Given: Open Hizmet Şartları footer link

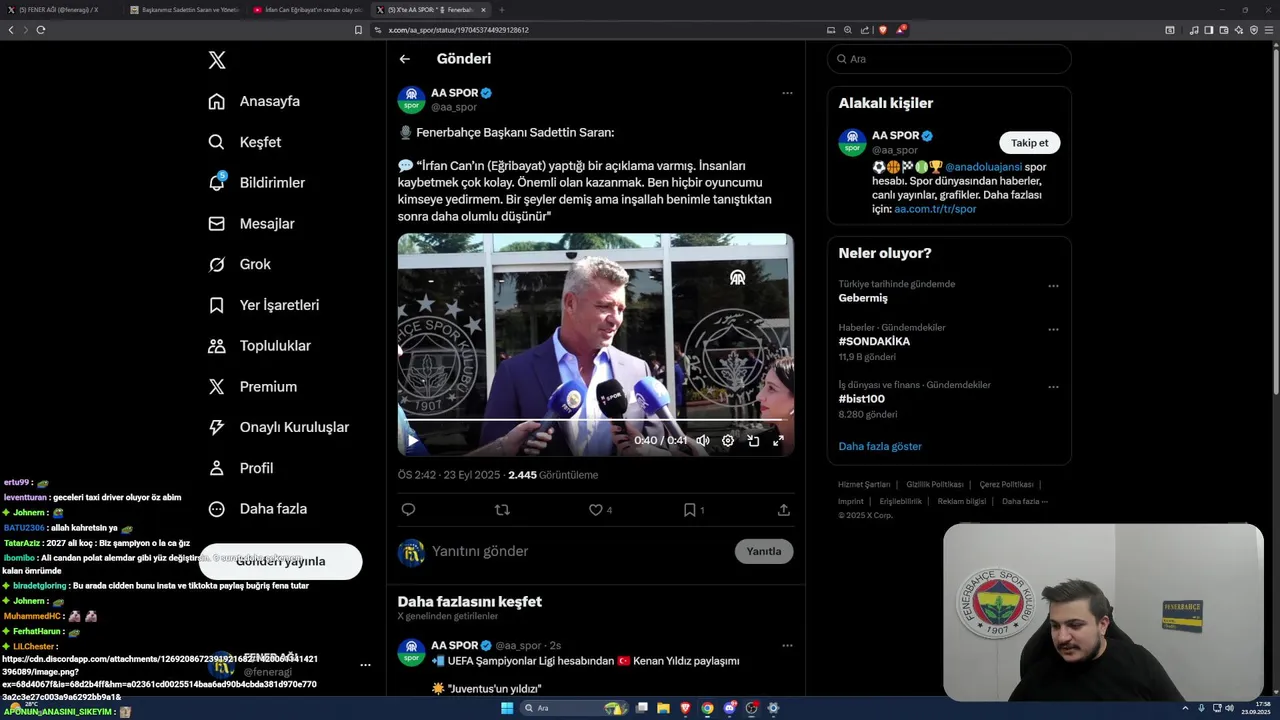Looking at the screenshot, I should point(864,484).
